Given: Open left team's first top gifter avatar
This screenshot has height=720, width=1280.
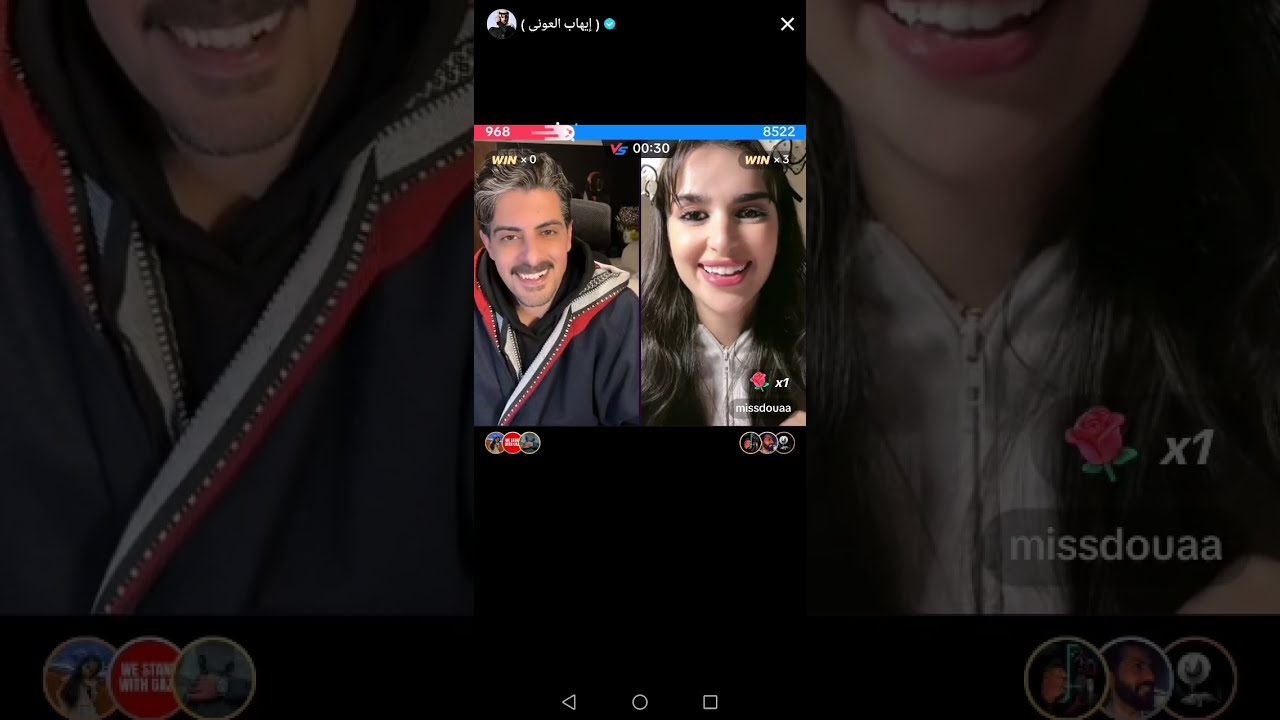Looking at the screenshot, I should tap(495, 443).
